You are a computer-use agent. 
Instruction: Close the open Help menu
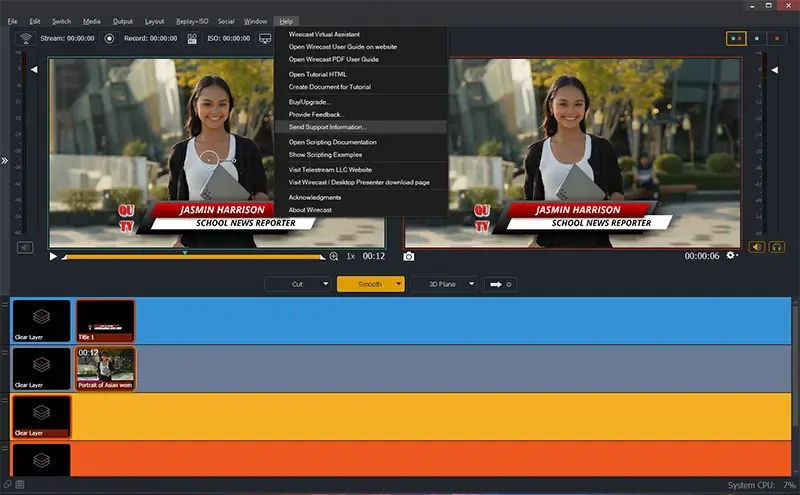point(286,21)
